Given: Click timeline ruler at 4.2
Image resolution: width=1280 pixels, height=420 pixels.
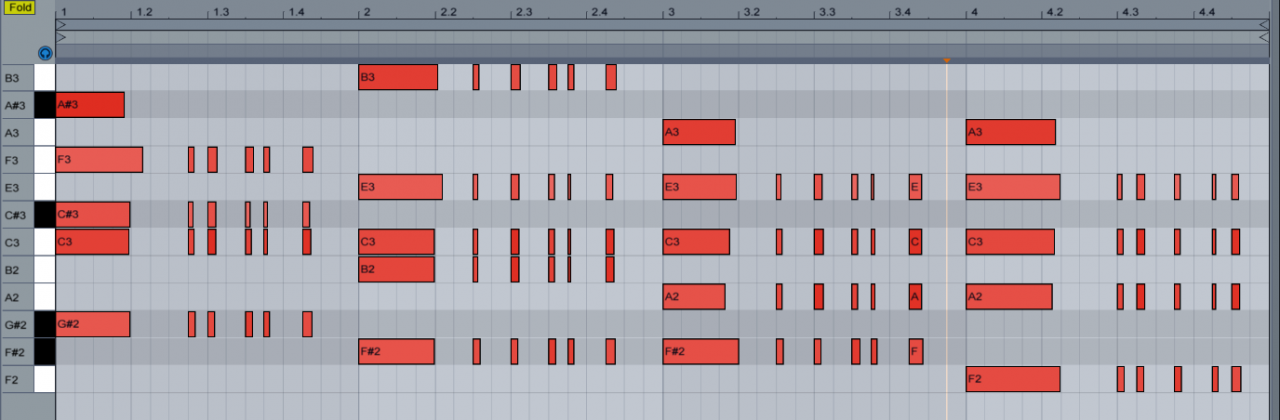Looking at the screenshot, I should click(1054, 13).
